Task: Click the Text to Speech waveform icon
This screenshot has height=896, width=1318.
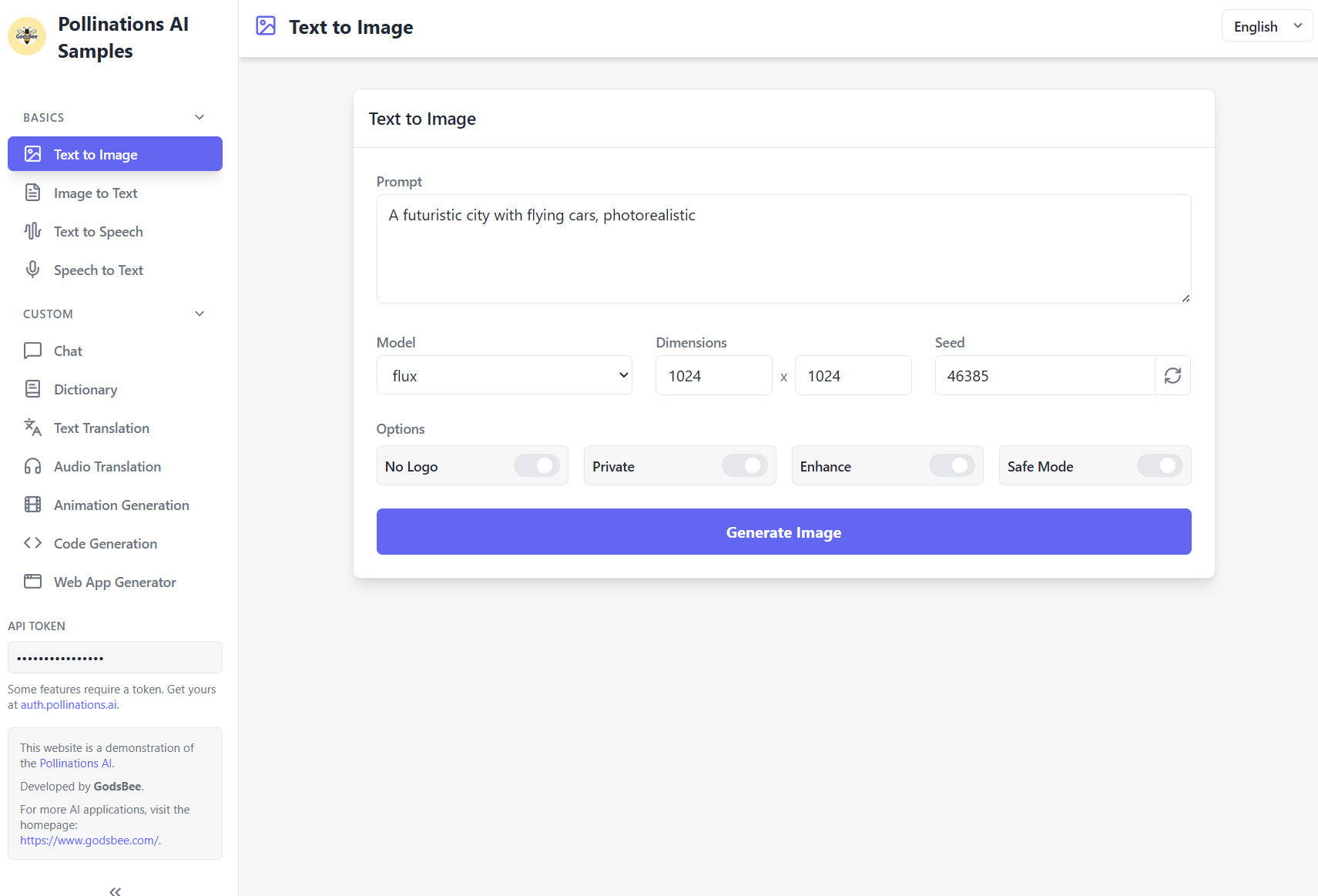Action: tap(32, 231)
